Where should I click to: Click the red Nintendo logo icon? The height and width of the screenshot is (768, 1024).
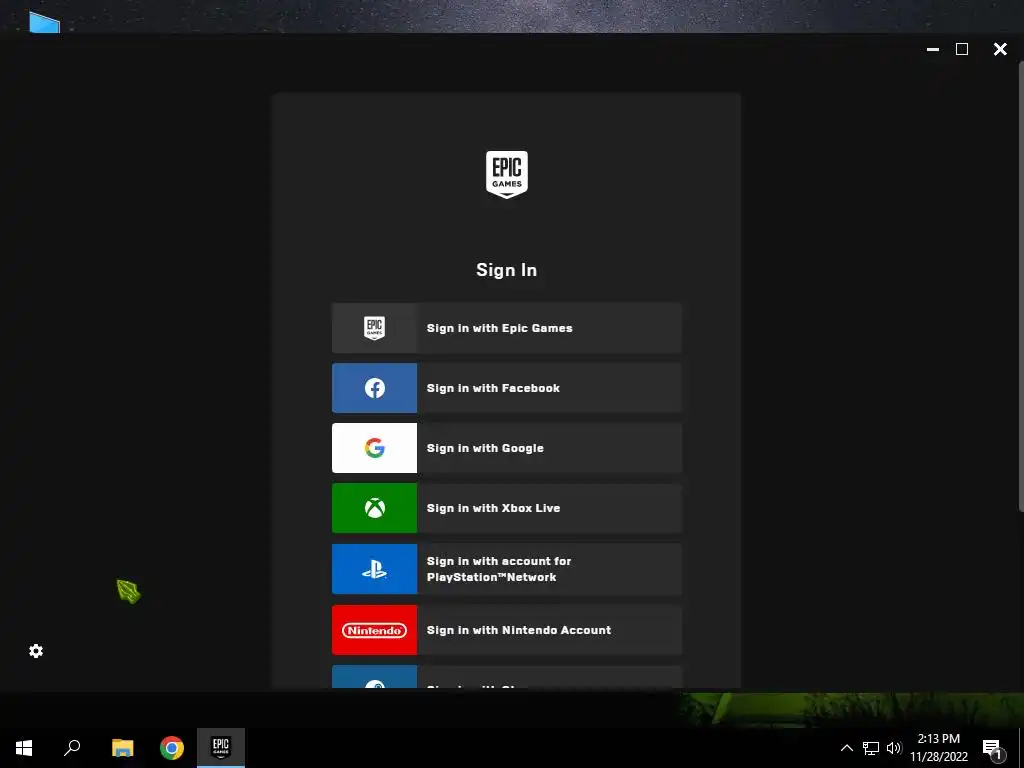[x=374, y=630]
